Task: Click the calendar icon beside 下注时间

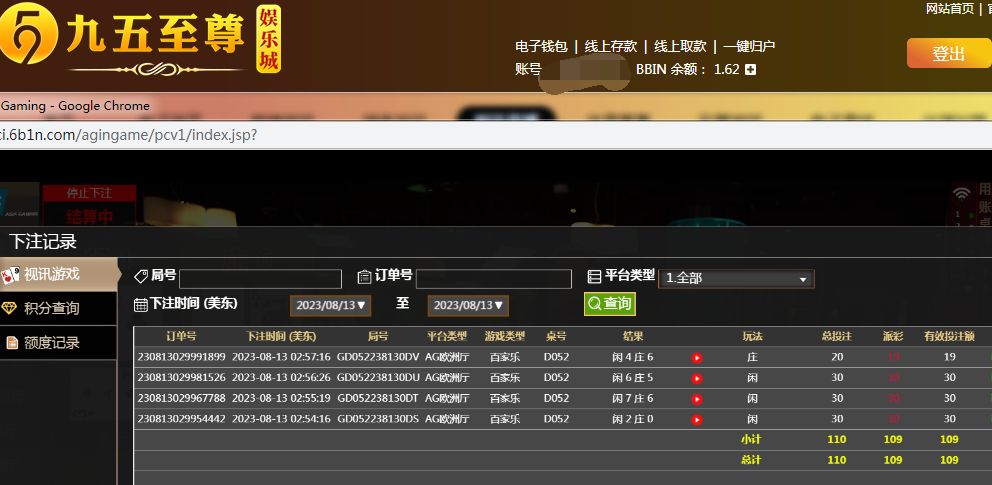Action: point(140,305)
